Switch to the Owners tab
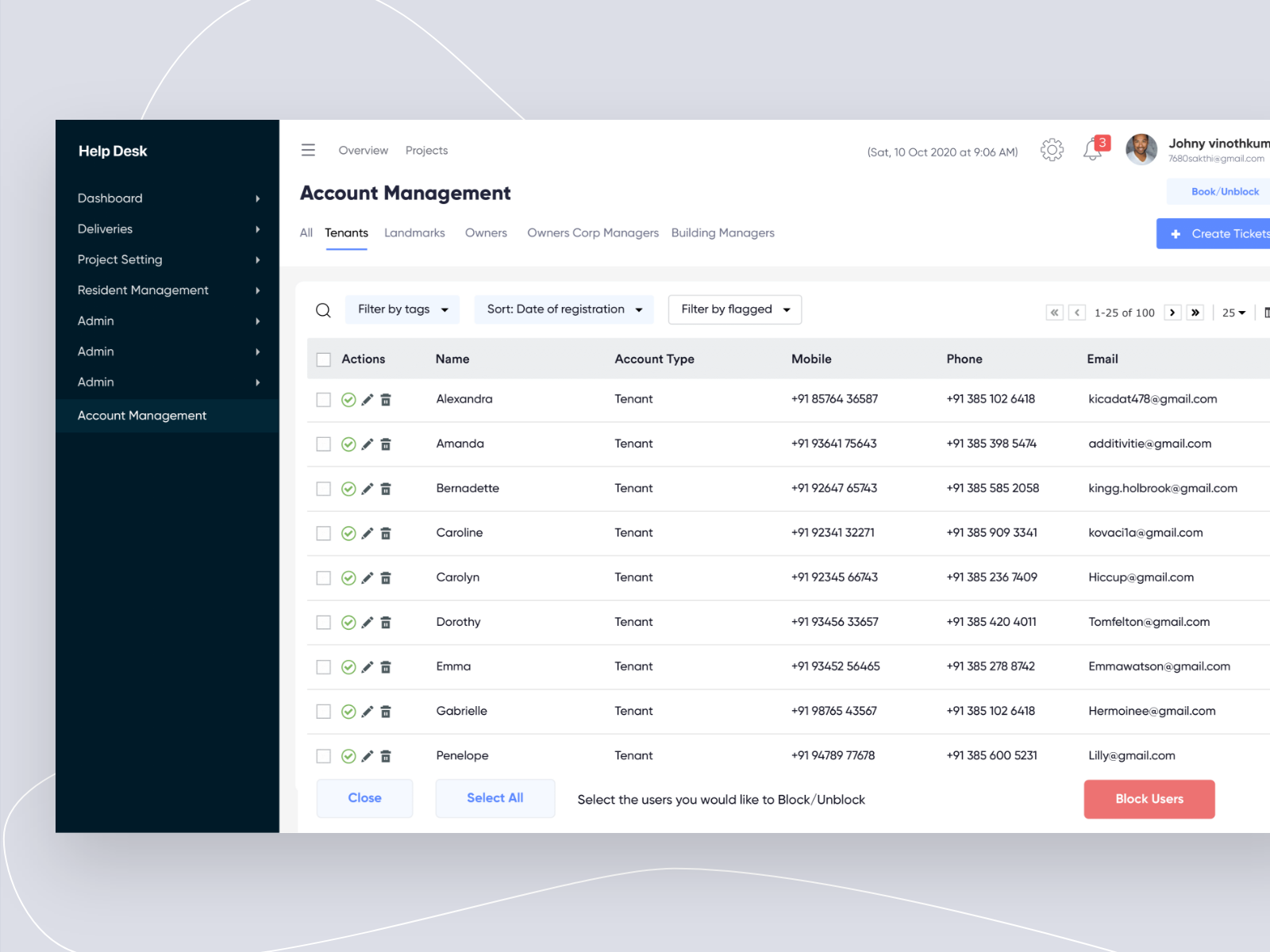The height and width of the screenshot is (952, 1270). coord(486,232)
